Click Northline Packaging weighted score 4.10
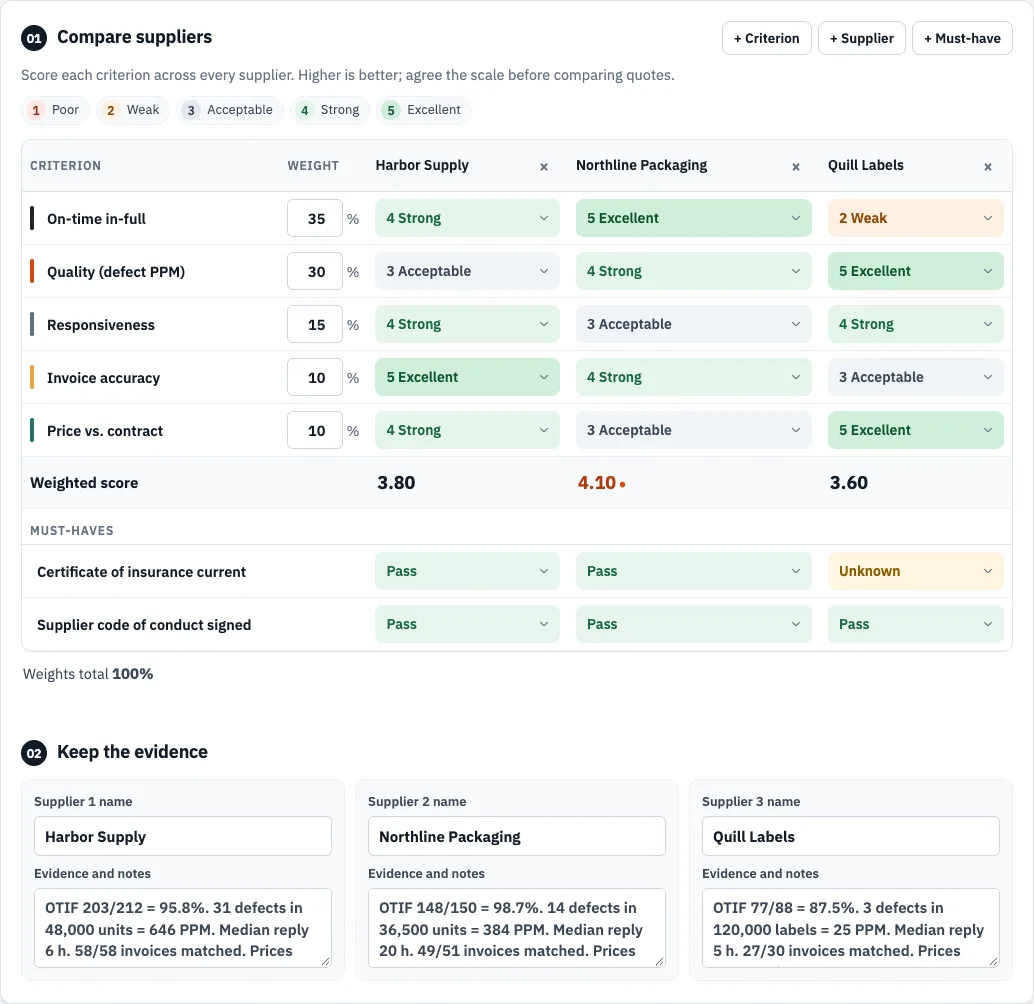 [x=597, y=483]
